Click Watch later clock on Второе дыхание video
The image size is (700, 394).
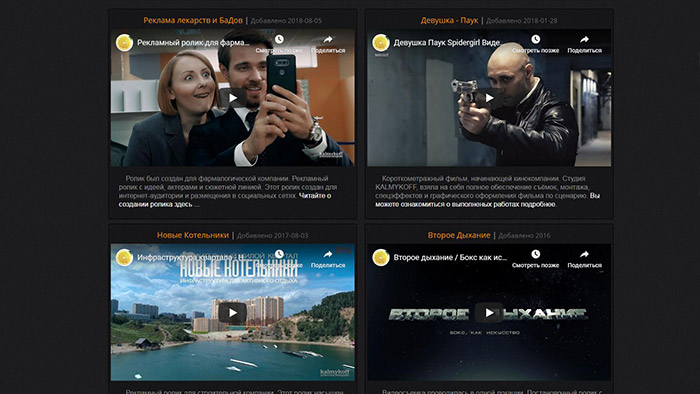pos(536,254)
